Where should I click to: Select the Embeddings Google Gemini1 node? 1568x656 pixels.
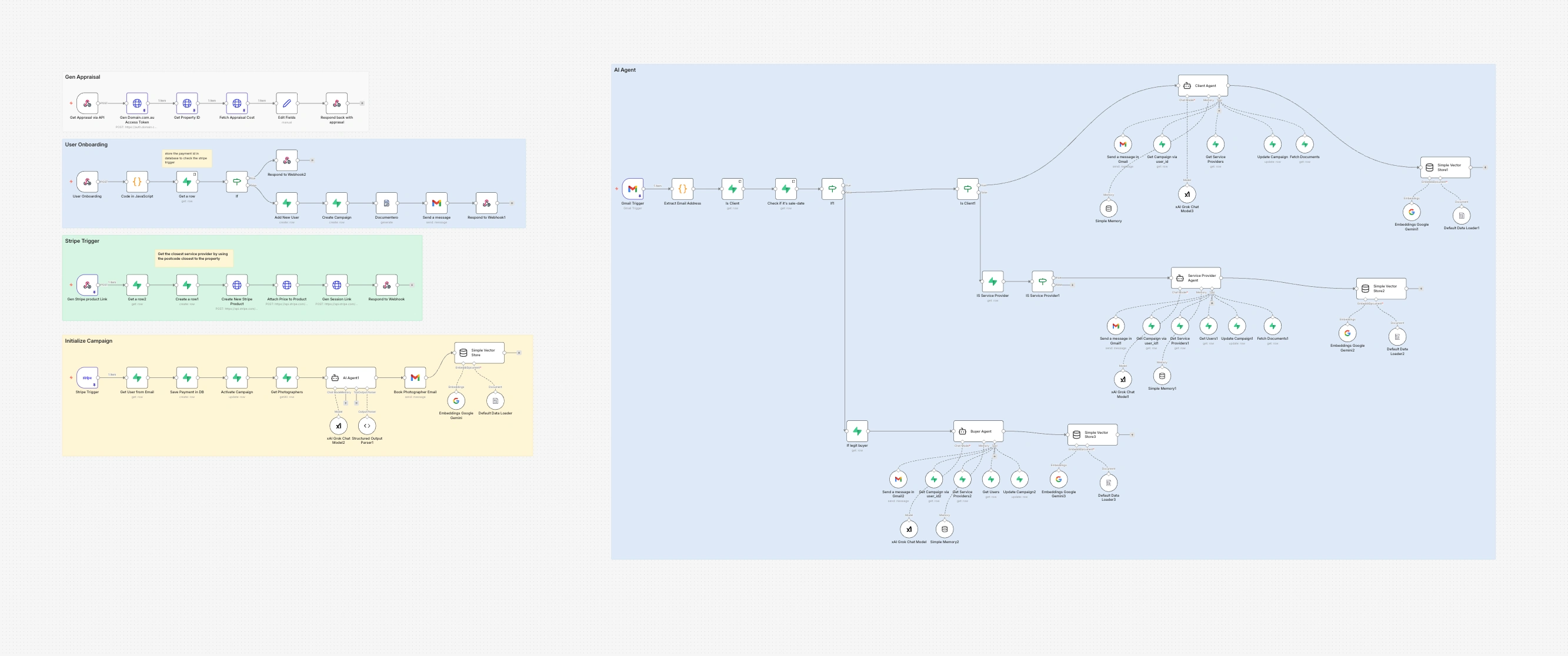click(x=1411, y=212)
